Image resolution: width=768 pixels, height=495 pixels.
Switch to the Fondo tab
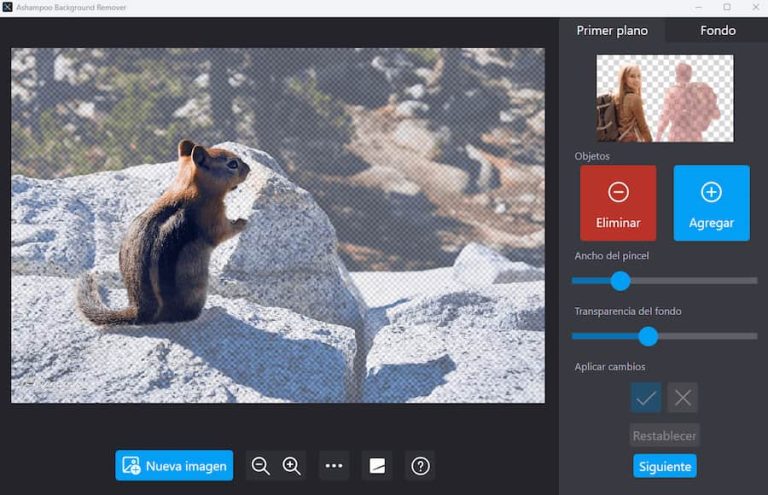(717, 30)
